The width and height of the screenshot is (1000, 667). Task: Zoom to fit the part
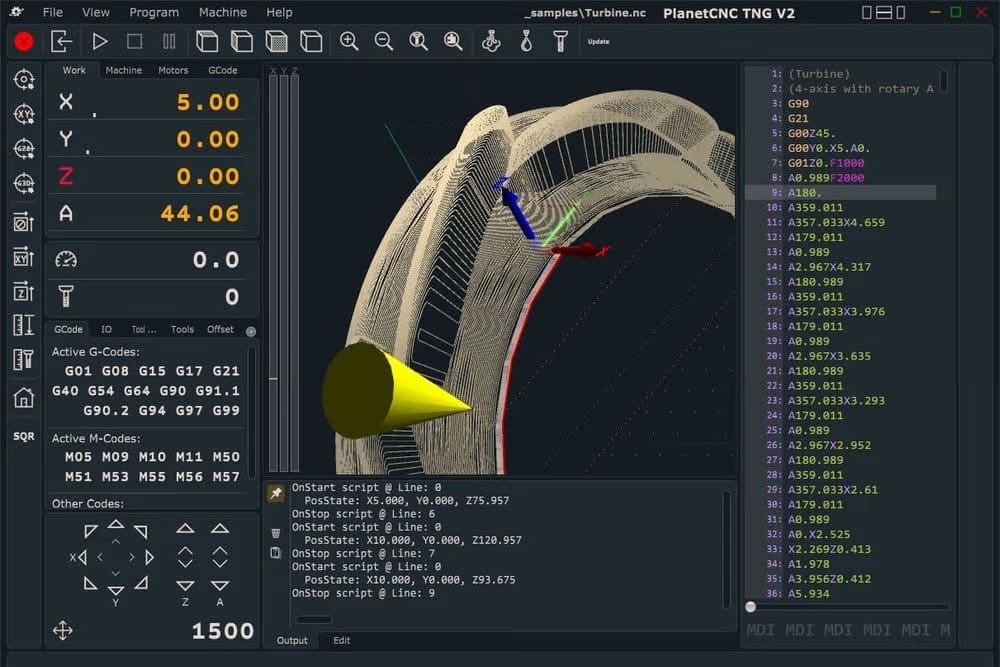(453, 41)
